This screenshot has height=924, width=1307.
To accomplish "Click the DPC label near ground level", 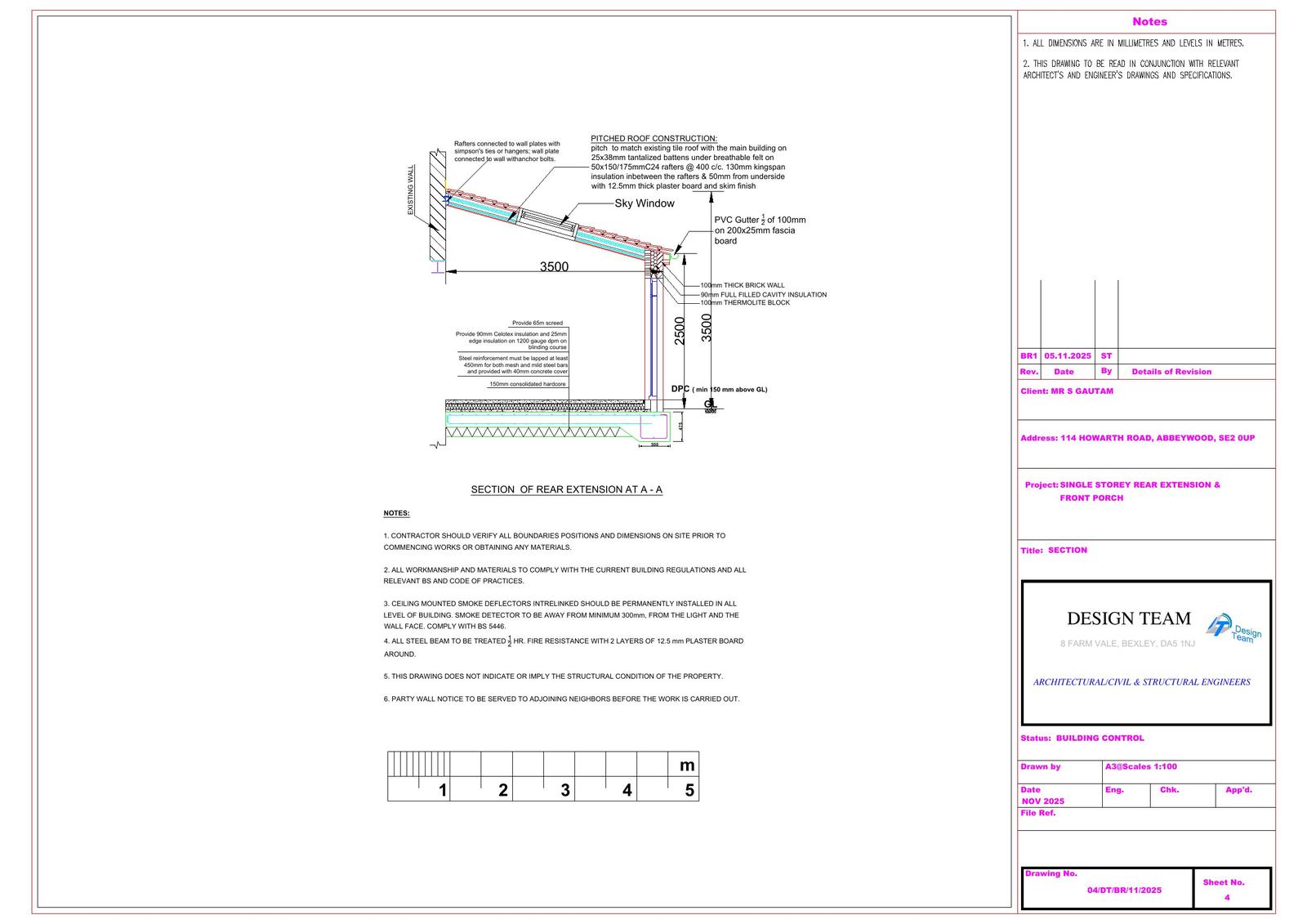I will tap(680, 389).
